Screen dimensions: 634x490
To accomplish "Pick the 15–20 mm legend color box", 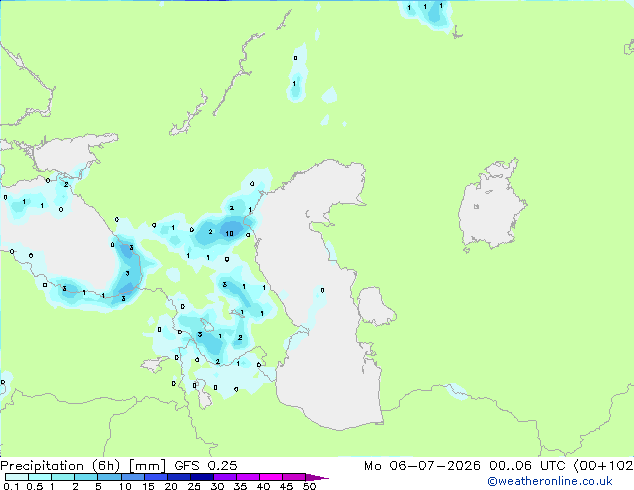I will coord(155,477).
